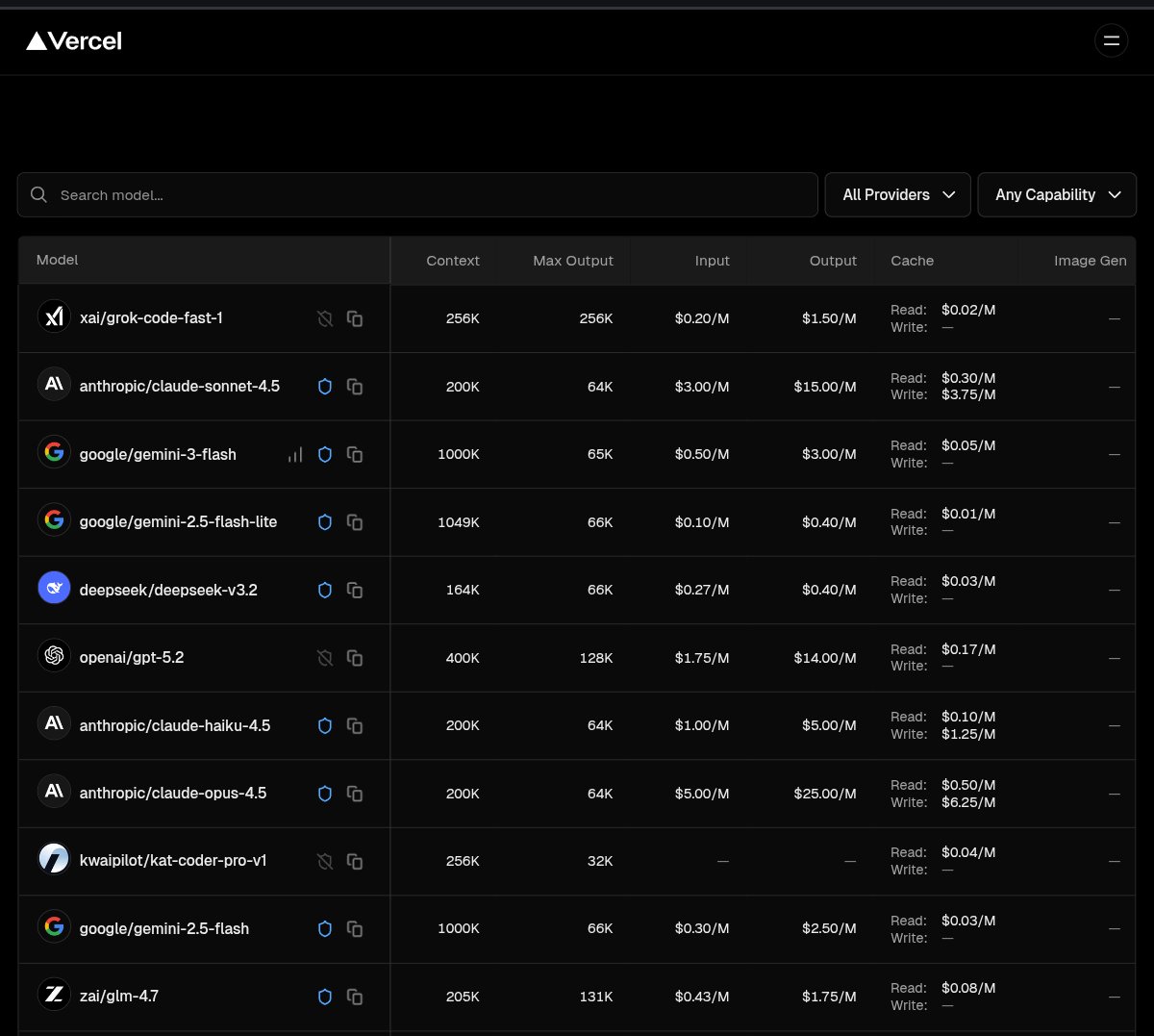Screen dimensions: 1154x1036
Task: Click the xAI logo in grok-code-fast-1 row
Action: (54, 316)
